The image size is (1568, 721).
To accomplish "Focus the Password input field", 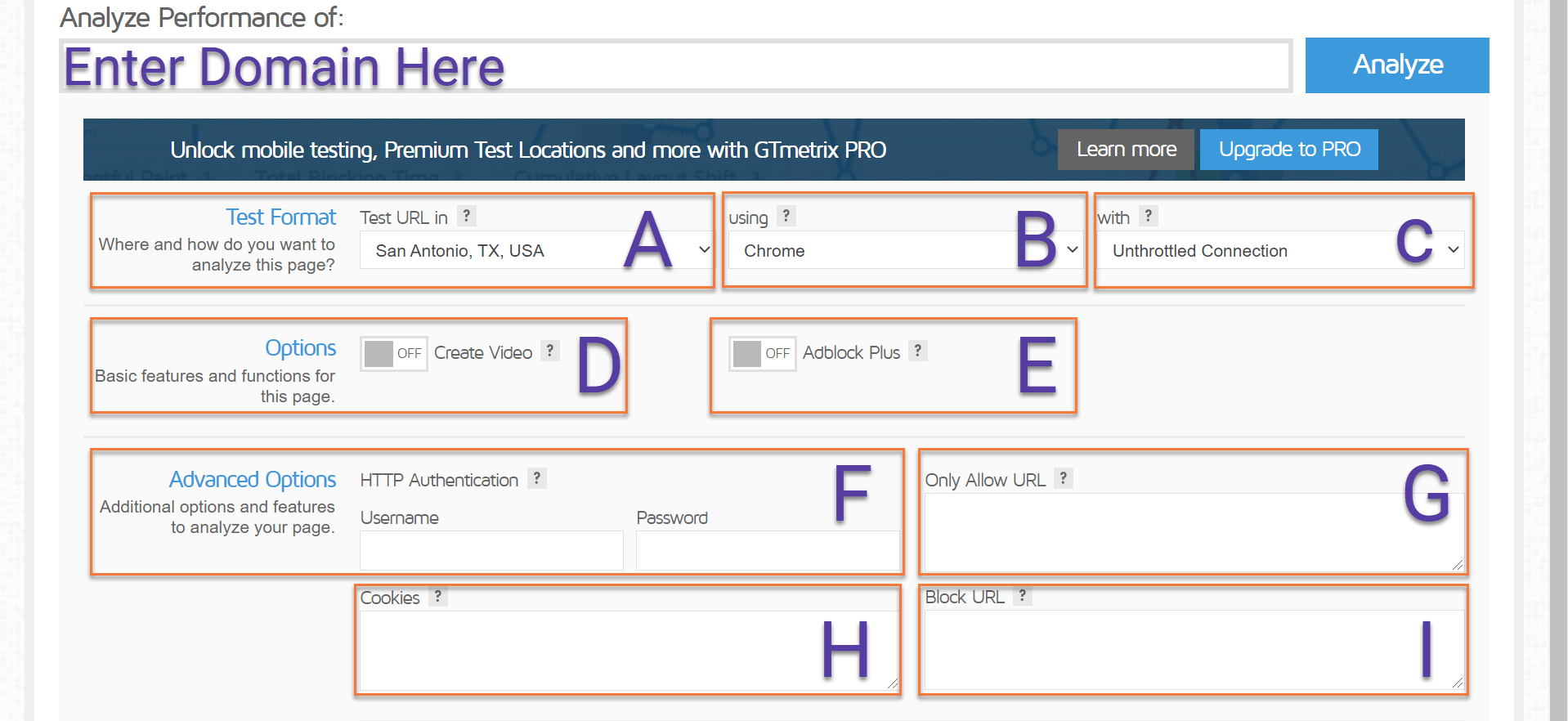I will tap(767, 550).
